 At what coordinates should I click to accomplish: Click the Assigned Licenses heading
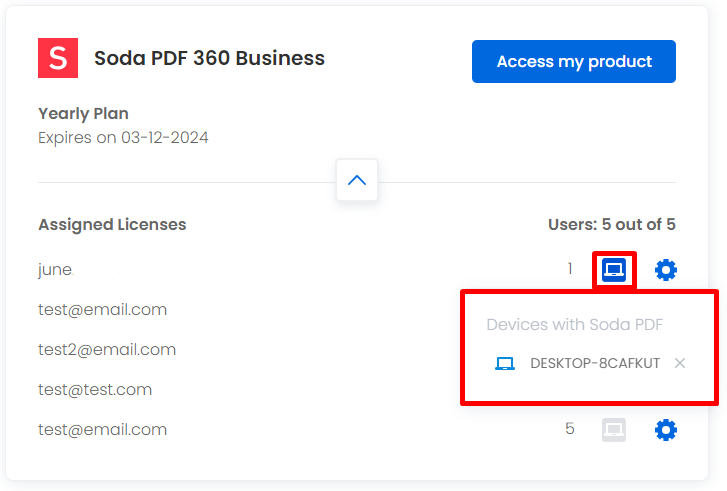112,224
